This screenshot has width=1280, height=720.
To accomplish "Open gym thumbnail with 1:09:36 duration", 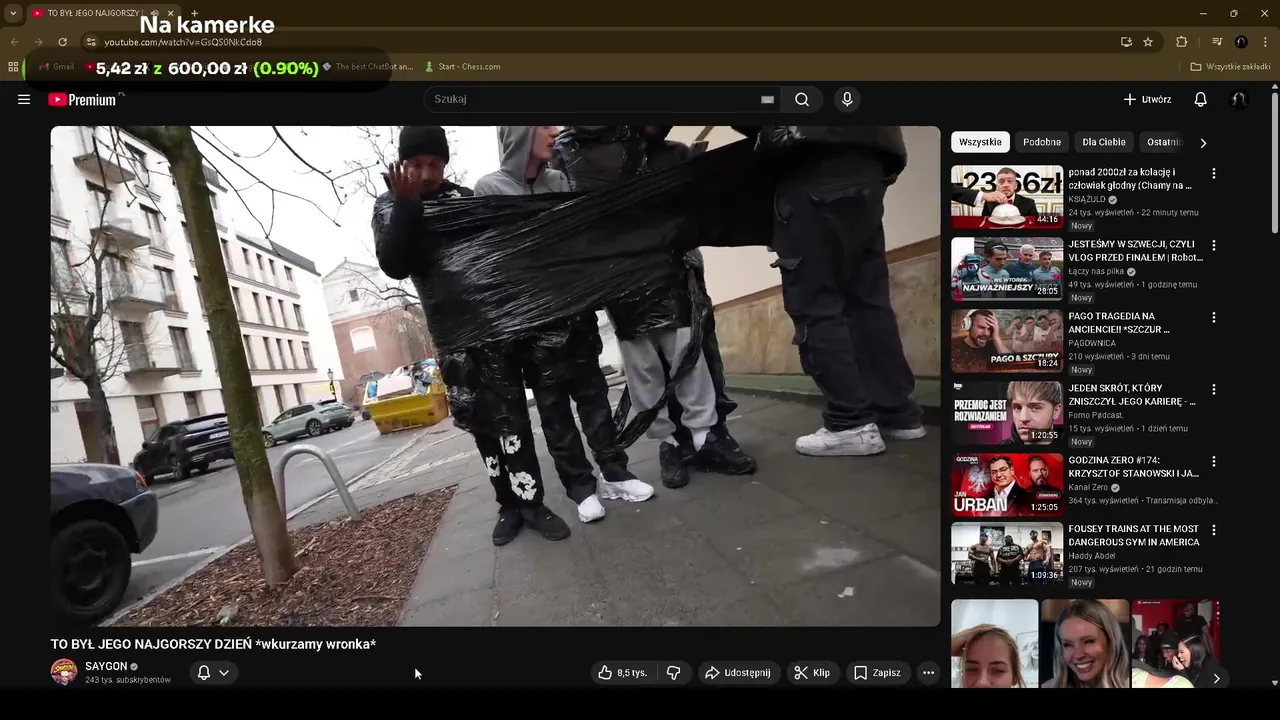I will pos(1007,554).
